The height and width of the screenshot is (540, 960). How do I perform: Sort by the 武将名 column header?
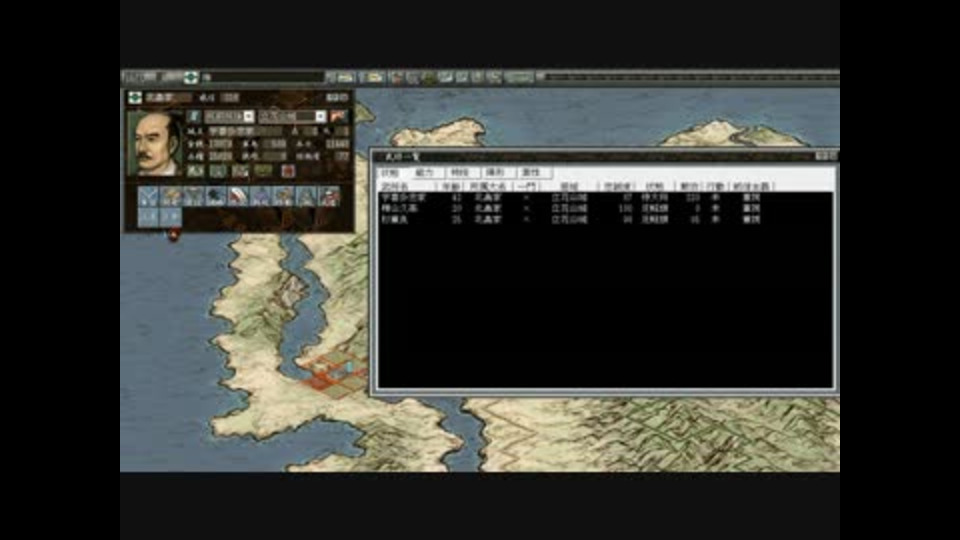point(407,186)
